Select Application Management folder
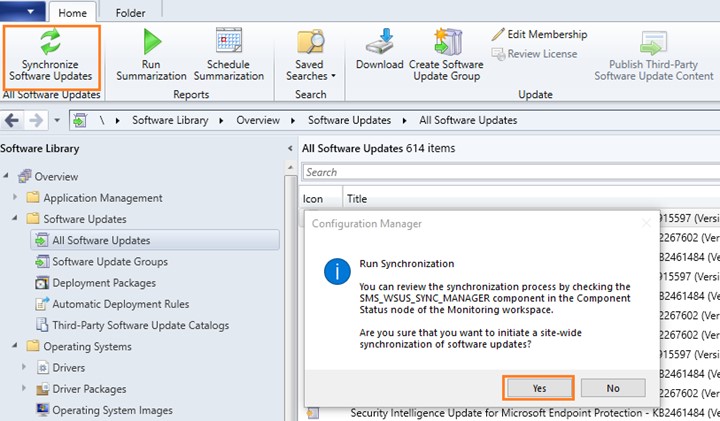 (103, 198)
